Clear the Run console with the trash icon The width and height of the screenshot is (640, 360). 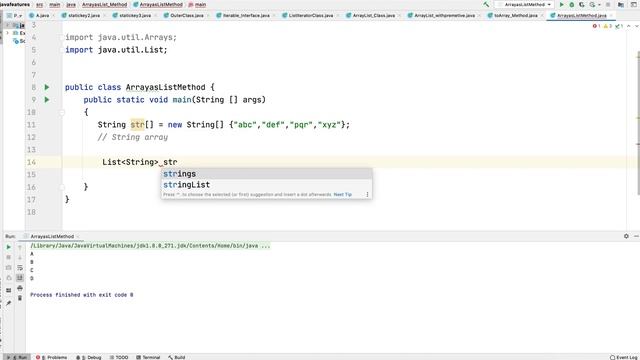tap(20, 298)
